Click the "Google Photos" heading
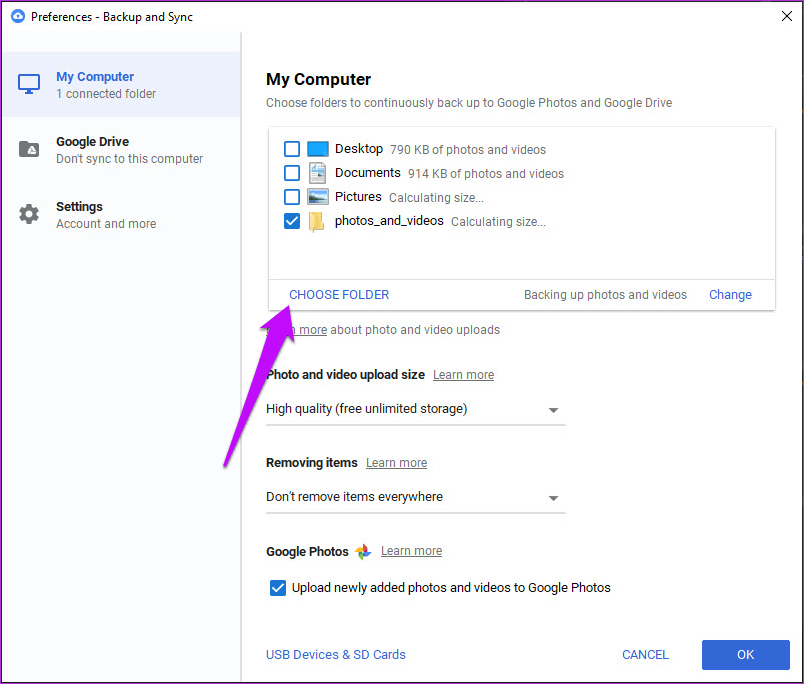The image size is (804, 684). click(307, 552)
